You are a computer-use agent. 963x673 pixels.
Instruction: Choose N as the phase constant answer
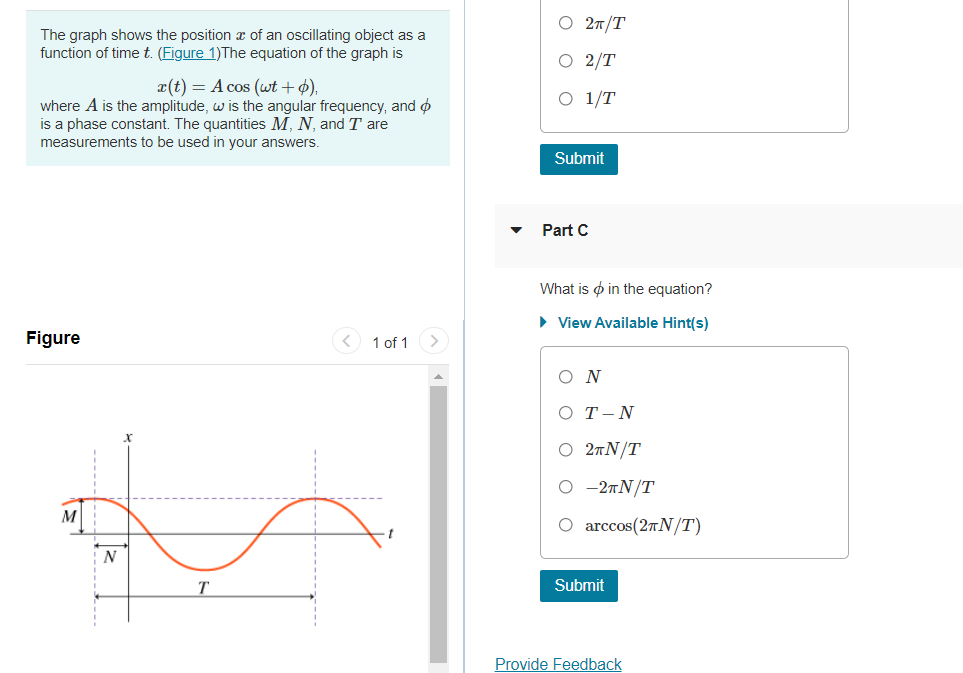click(x=565, y=376)
